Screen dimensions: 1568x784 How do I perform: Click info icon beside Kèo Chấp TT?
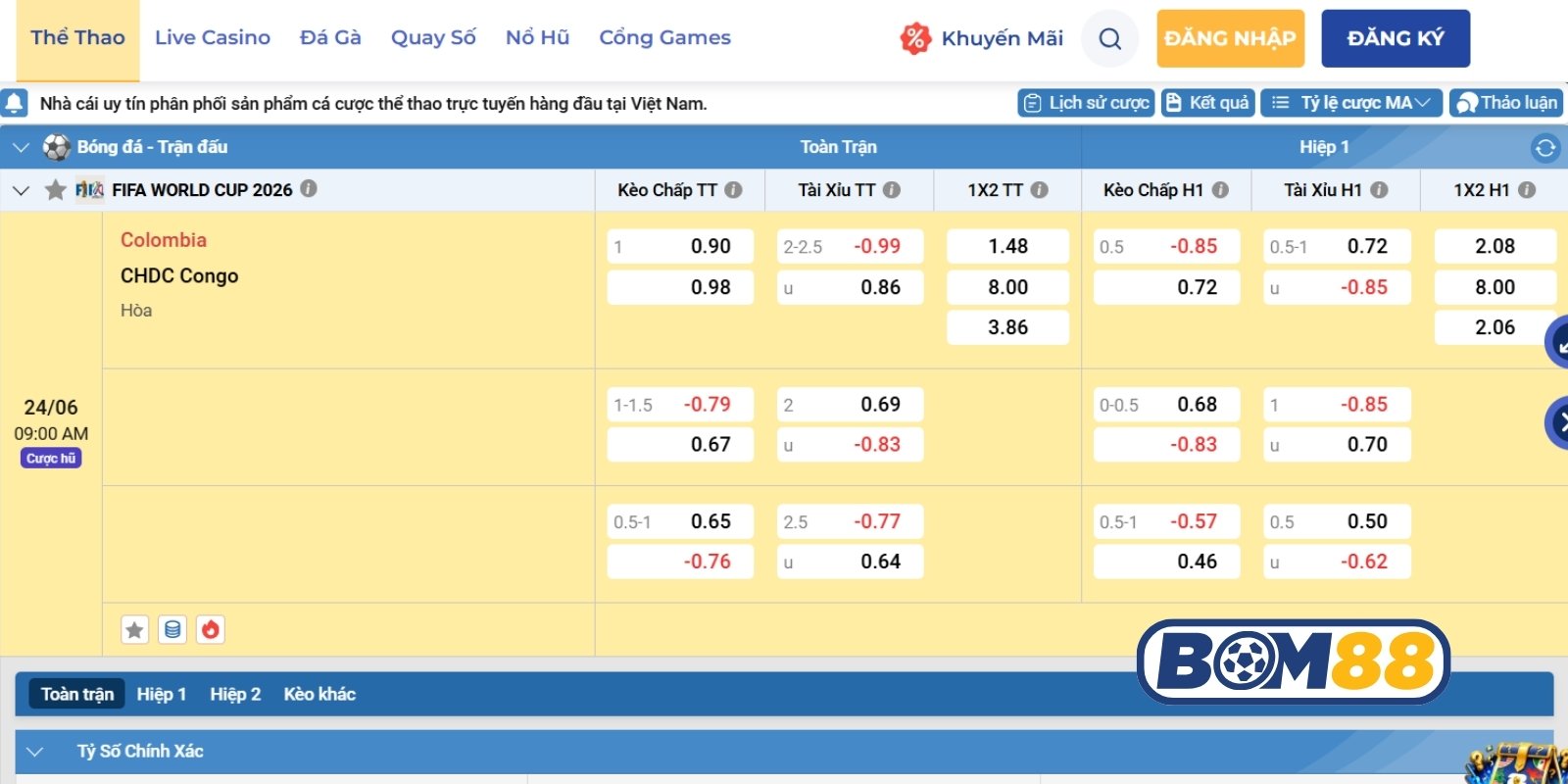coord(733,190)
